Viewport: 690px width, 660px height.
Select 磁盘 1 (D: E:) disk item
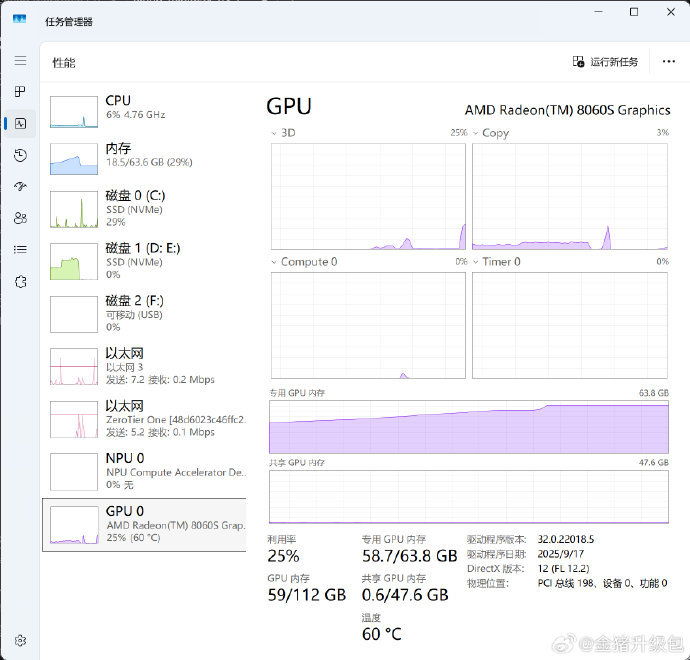[144, 261]
